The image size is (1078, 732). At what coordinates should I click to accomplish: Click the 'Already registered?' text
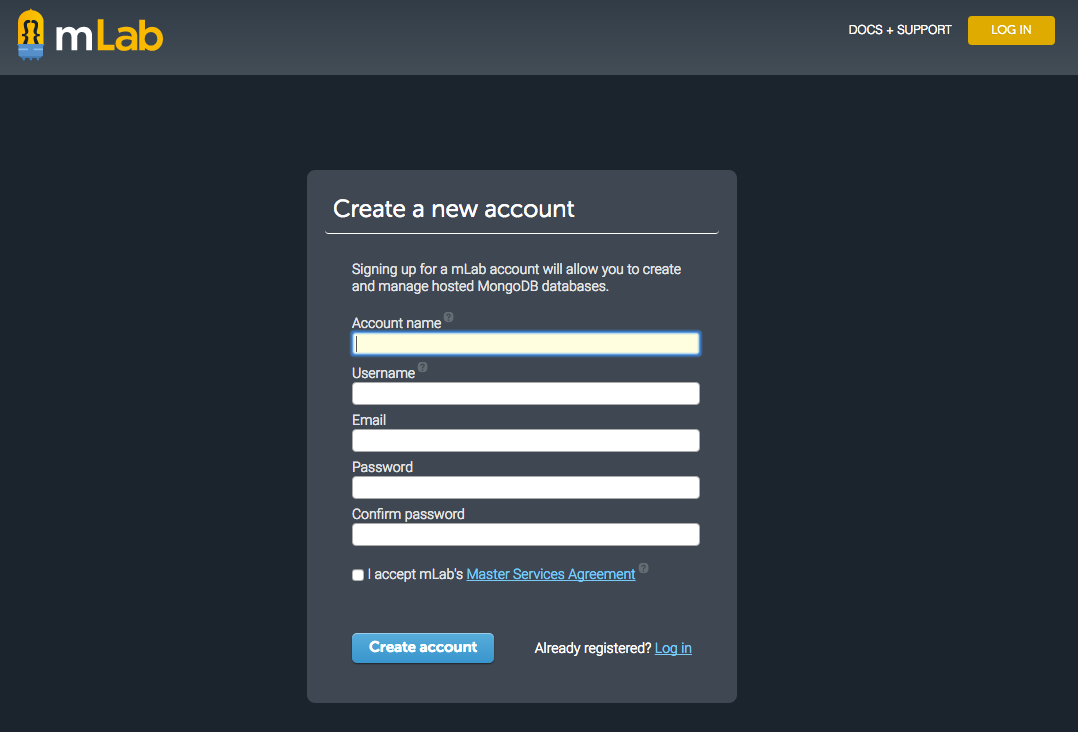tap(593, 648)
